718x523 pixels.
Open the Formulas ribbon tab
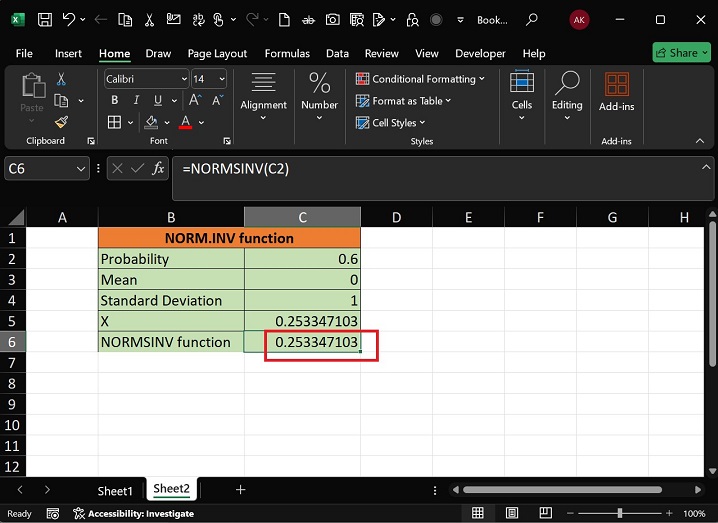point(287,53)
